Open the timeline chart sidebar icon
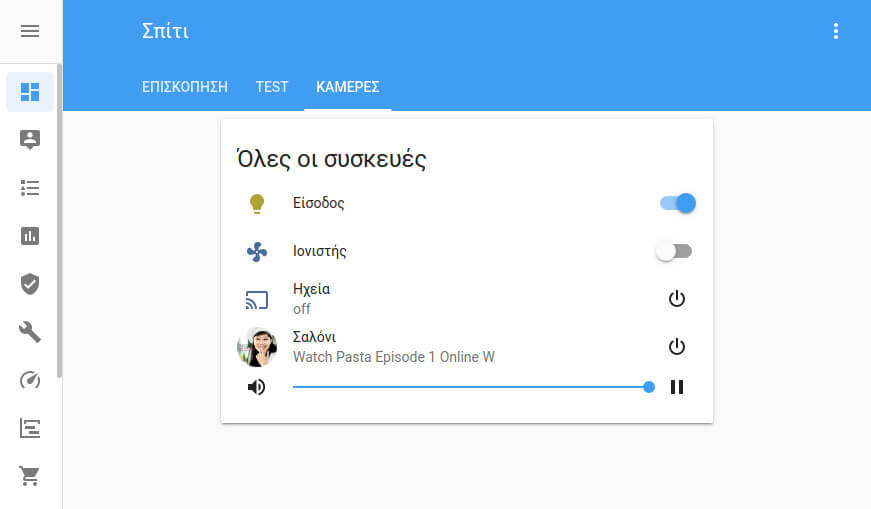The image size is (871, 509). click(x=30, y=428)
